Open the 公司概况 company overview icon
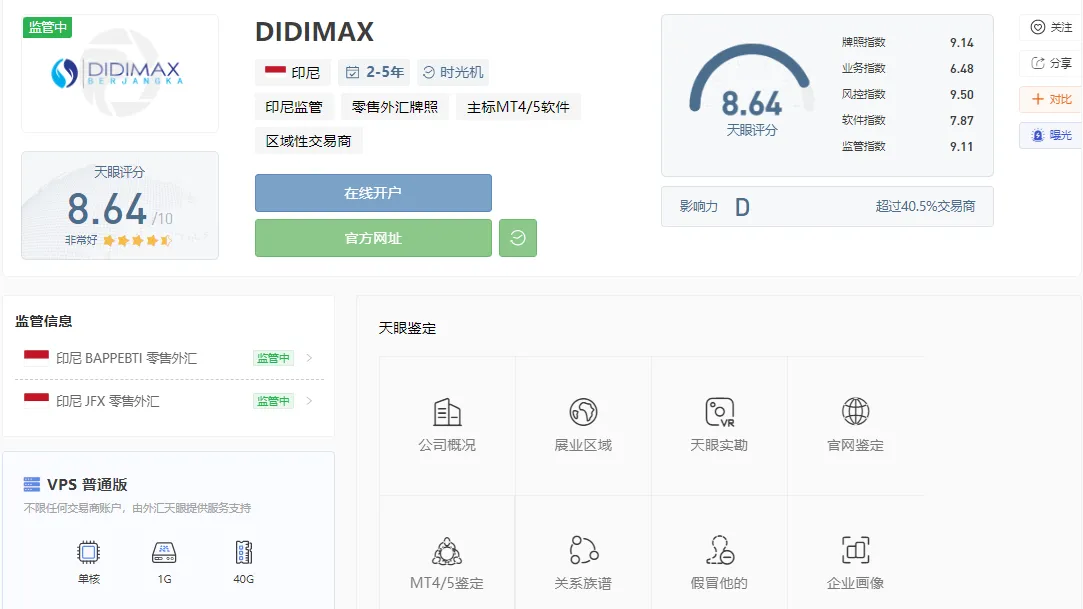This screenshot has width=1083, height=609. pyautogui.click(x=447, y=412)
